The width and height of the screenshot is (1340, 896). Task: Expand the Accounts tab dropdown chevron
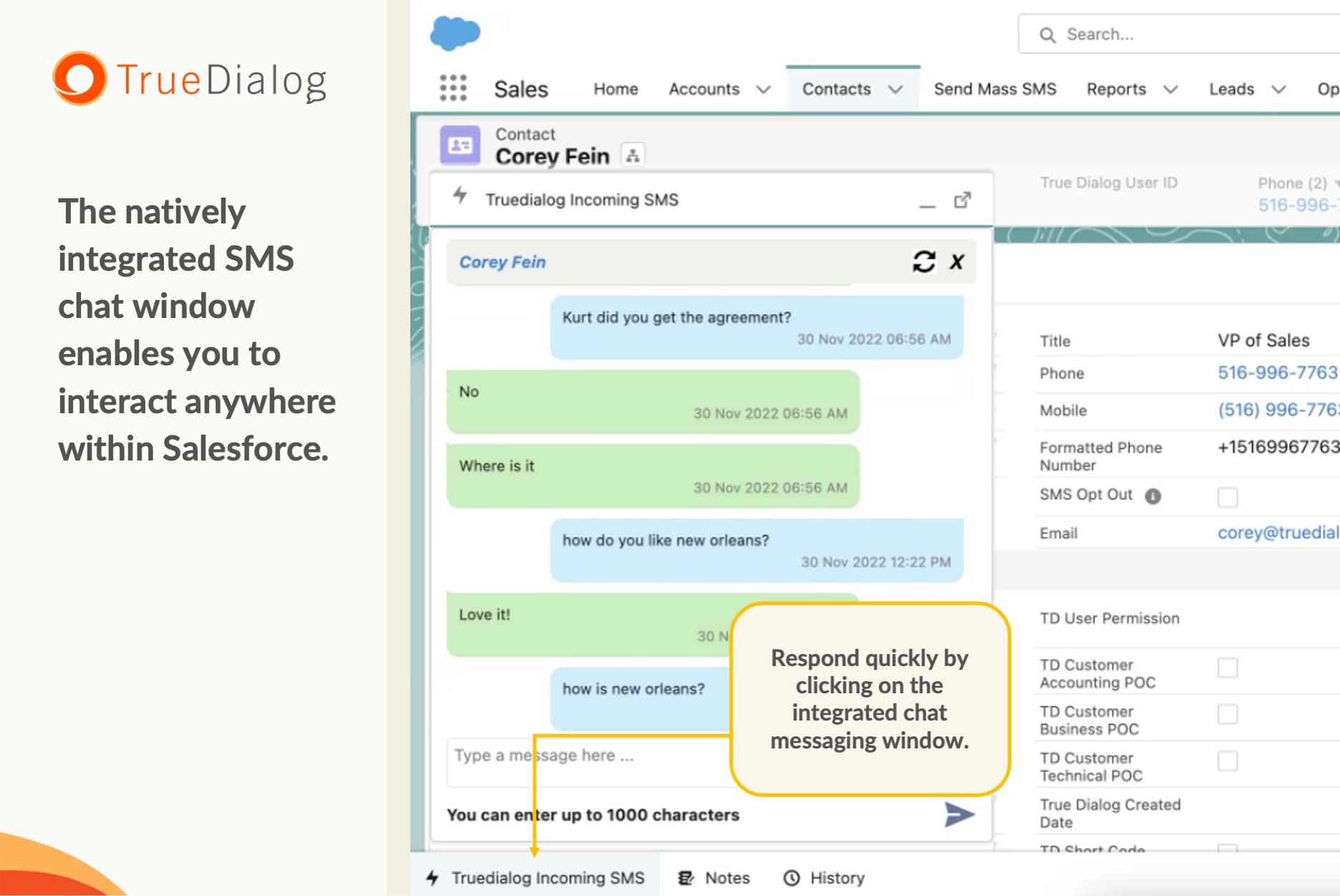pyautogui.click(x=763, y=90)
